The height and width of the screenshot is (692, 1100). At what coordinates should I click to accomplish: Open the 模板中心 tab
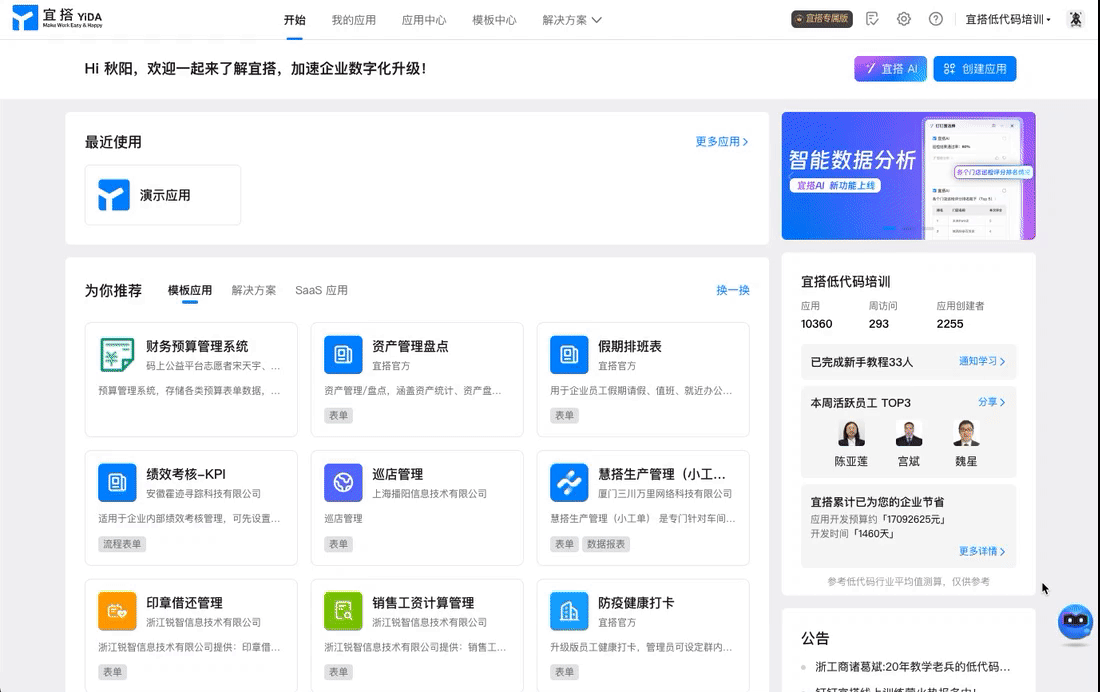pyautogui.click(x=495, y=20)
